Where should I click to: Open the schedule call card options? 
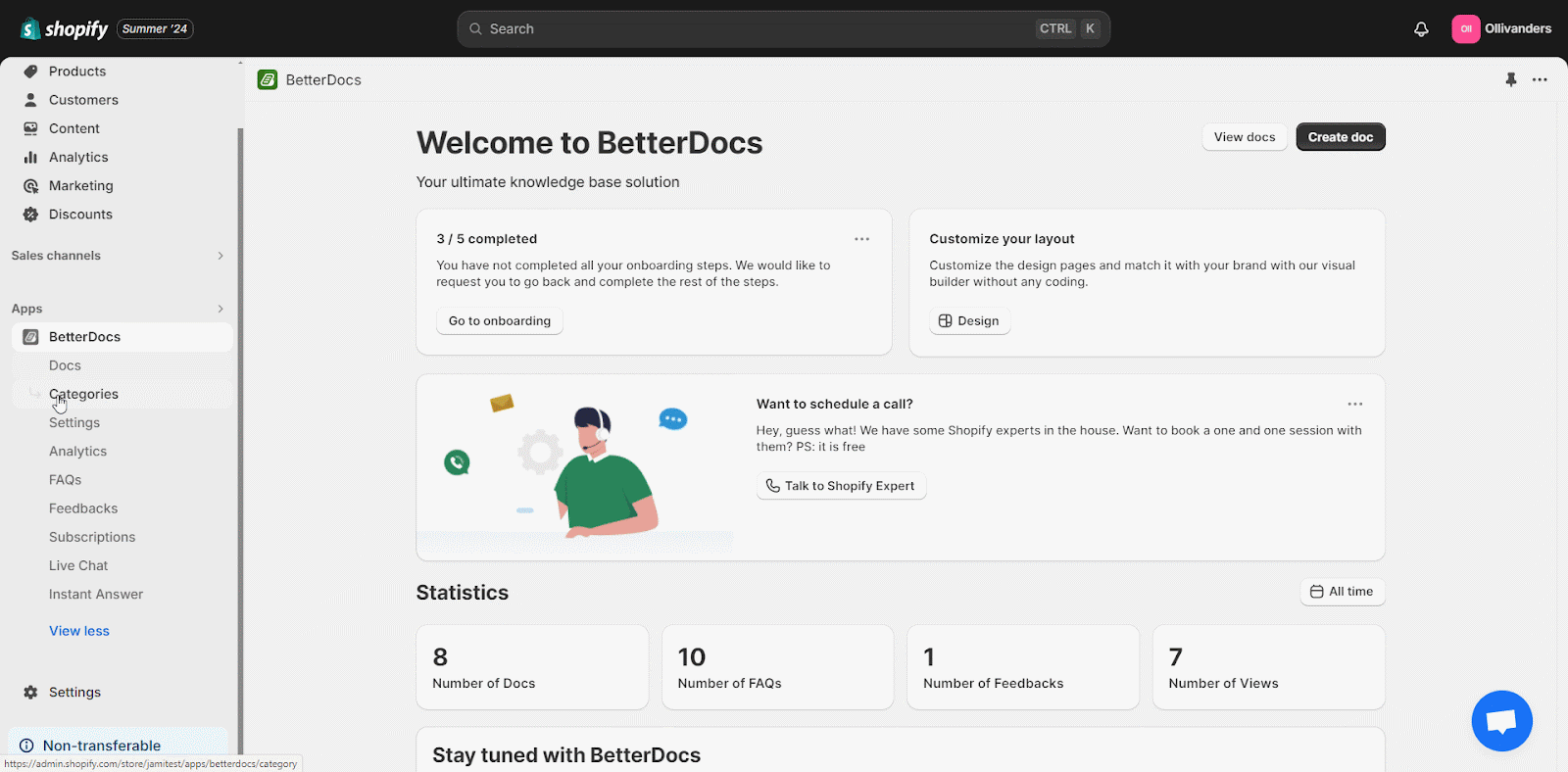point(1355,404)
